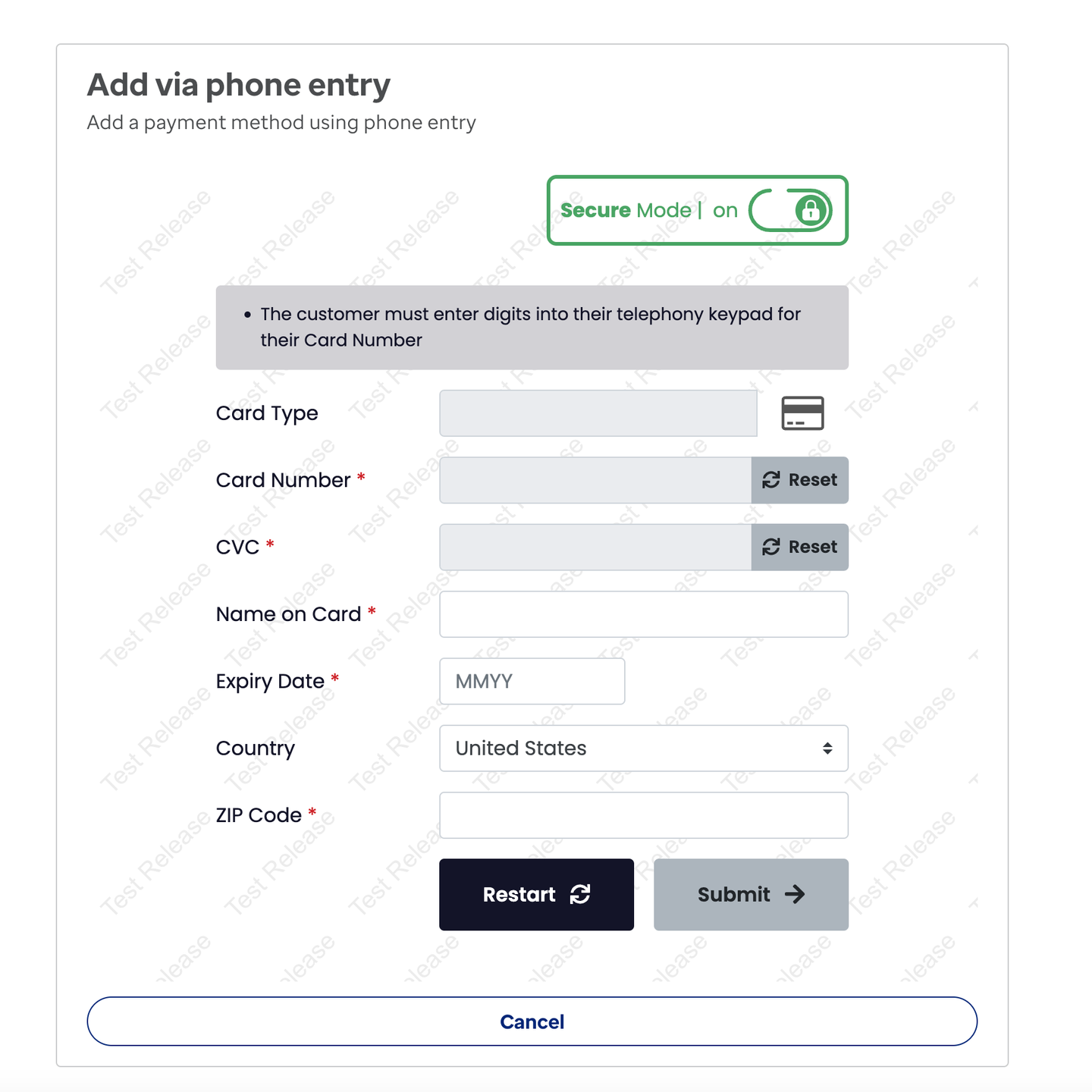Select the Card Type field

pos(598,413)
